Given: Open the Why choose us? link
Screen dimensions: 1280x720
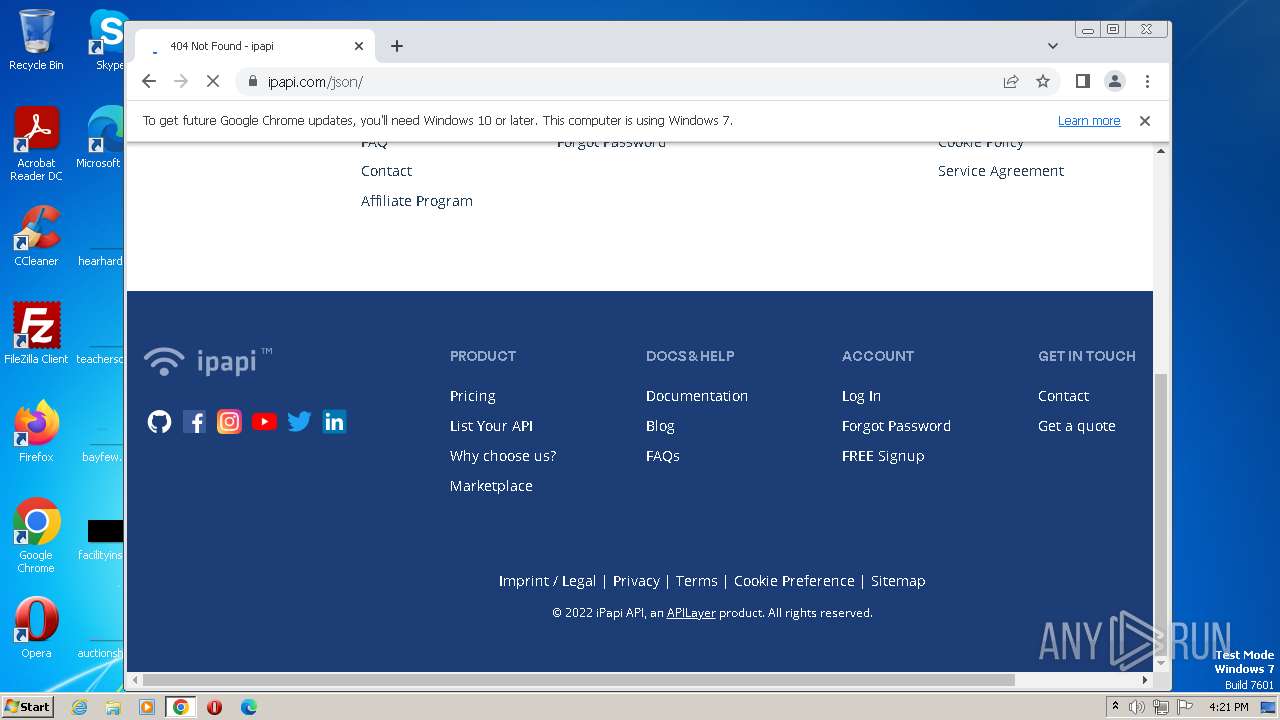Looking at the screenshot, I should [x=503, y=456].
